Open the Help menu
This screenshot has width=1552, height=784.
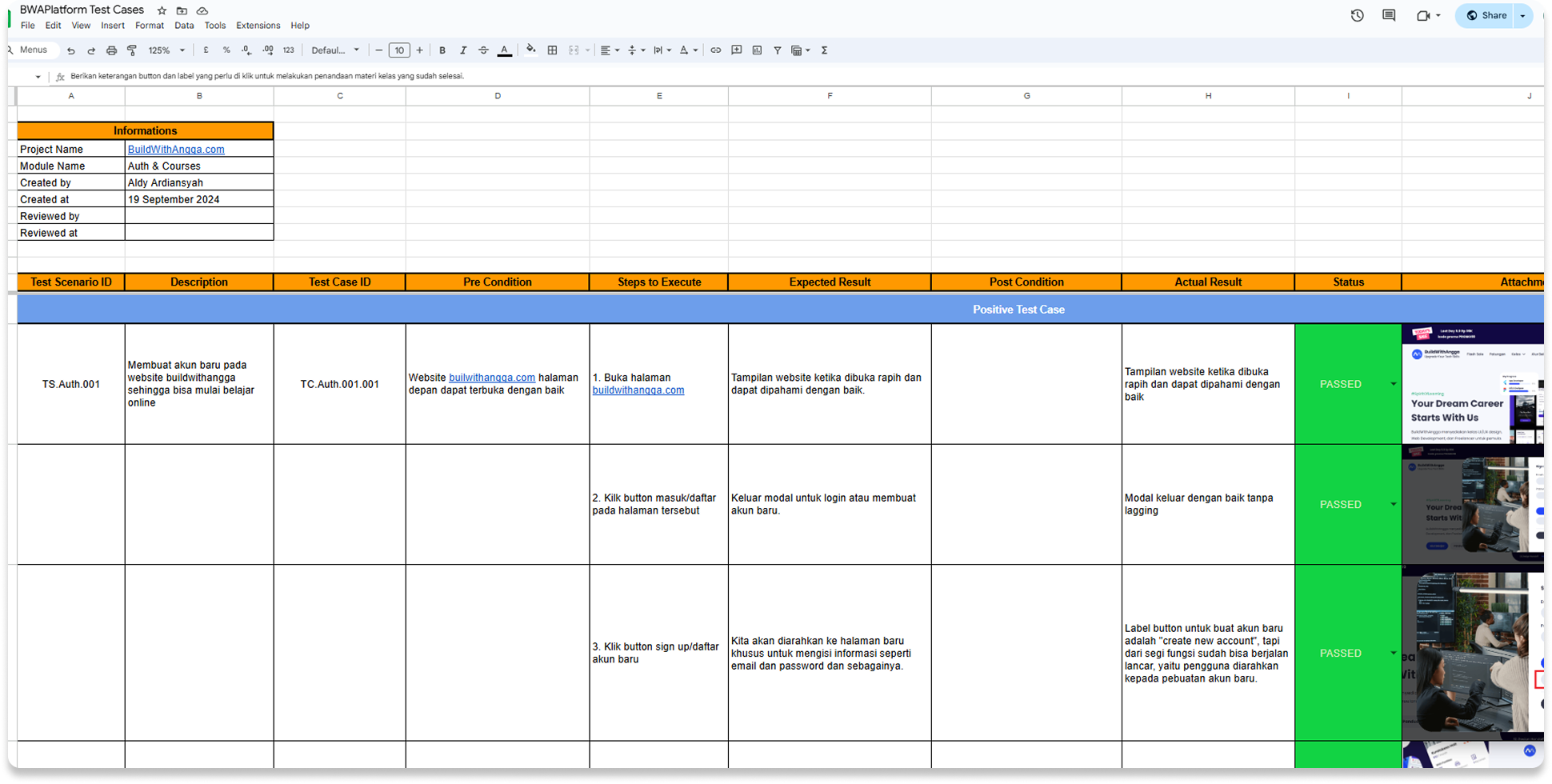click(x=300, y=26)
